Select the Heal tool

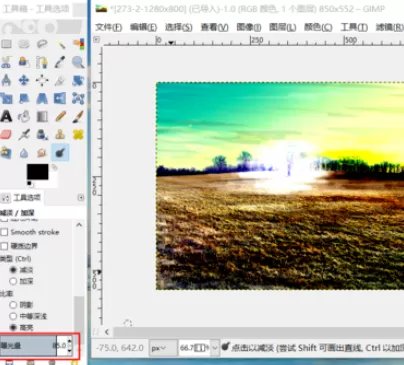click(x=78, y=134)
